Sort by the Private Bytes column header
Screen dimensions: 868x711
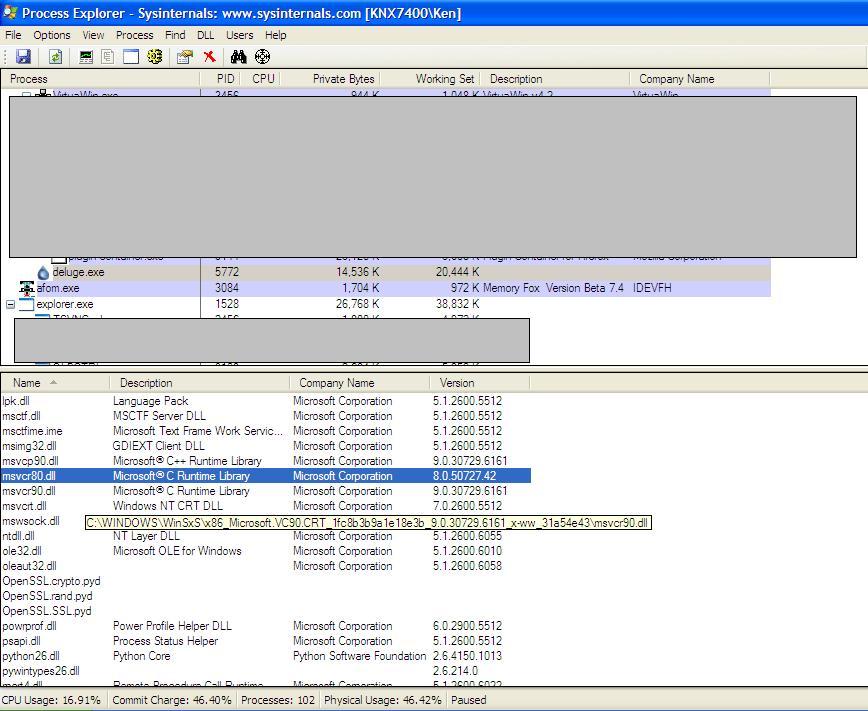point(330,79)
